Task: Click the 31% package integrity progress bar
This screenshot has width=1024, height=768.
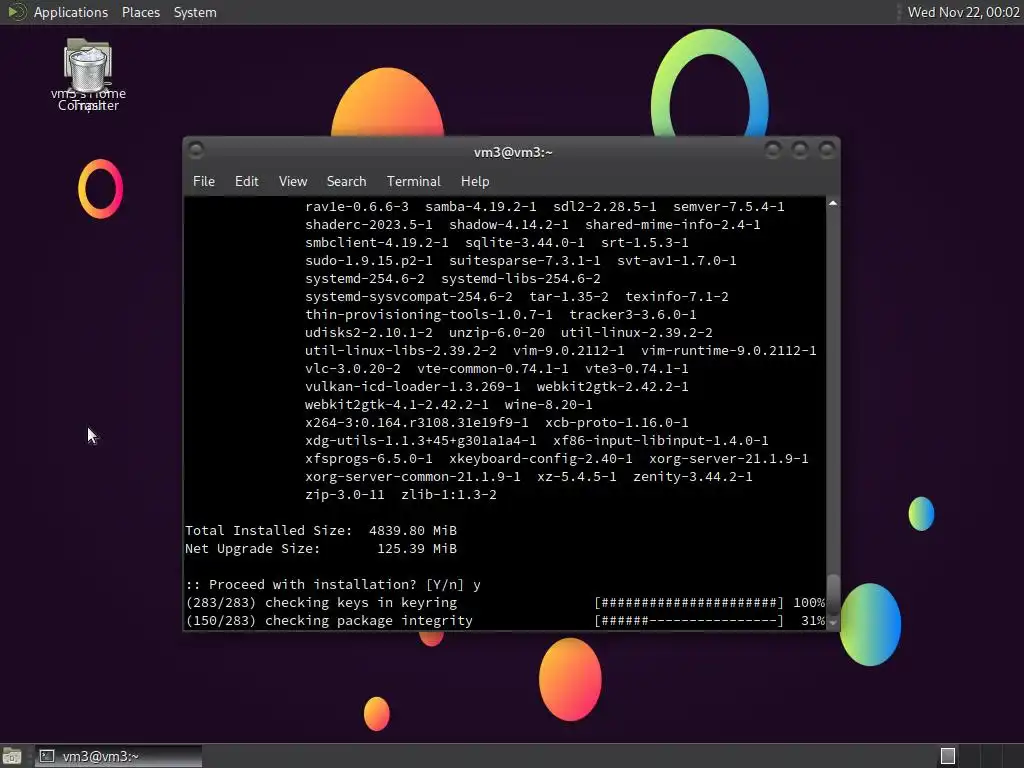Action: pyautogui.click(x=688, y=620)
